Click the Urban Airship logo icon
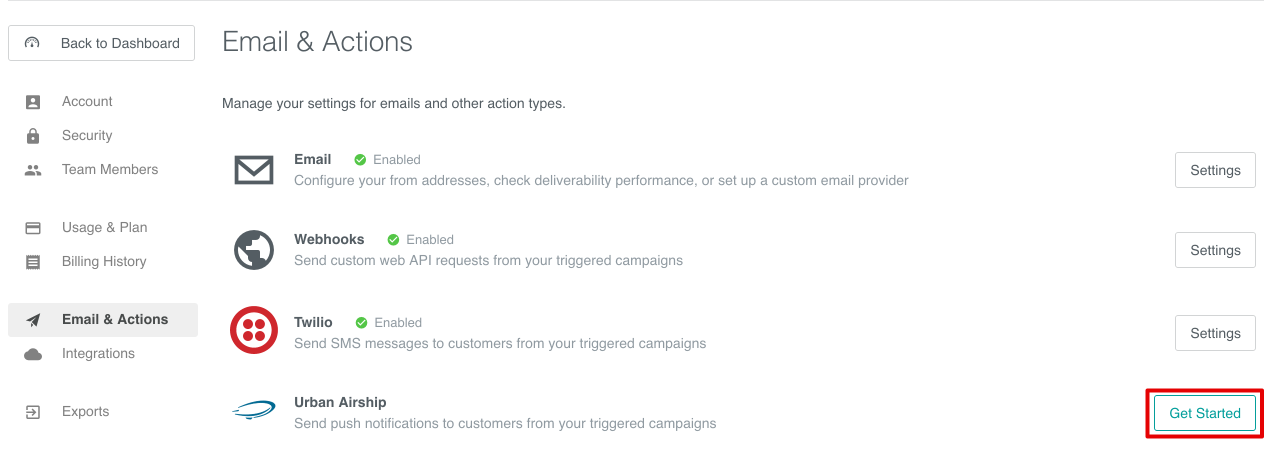Screen dimensions: 1283x462 coord(254,410)
